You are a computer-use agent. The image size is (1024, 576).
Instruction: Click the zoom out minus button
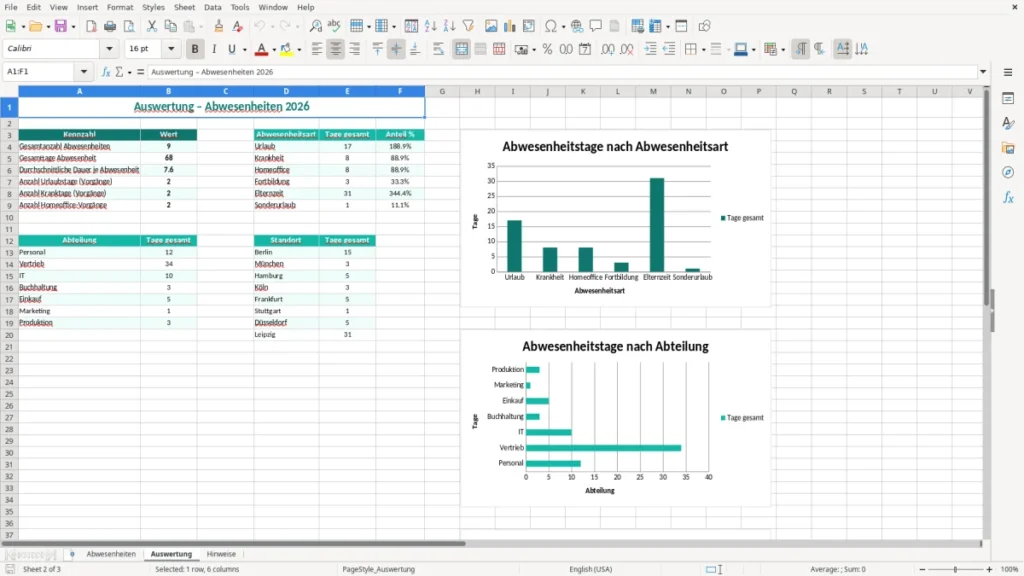point(922,569)
